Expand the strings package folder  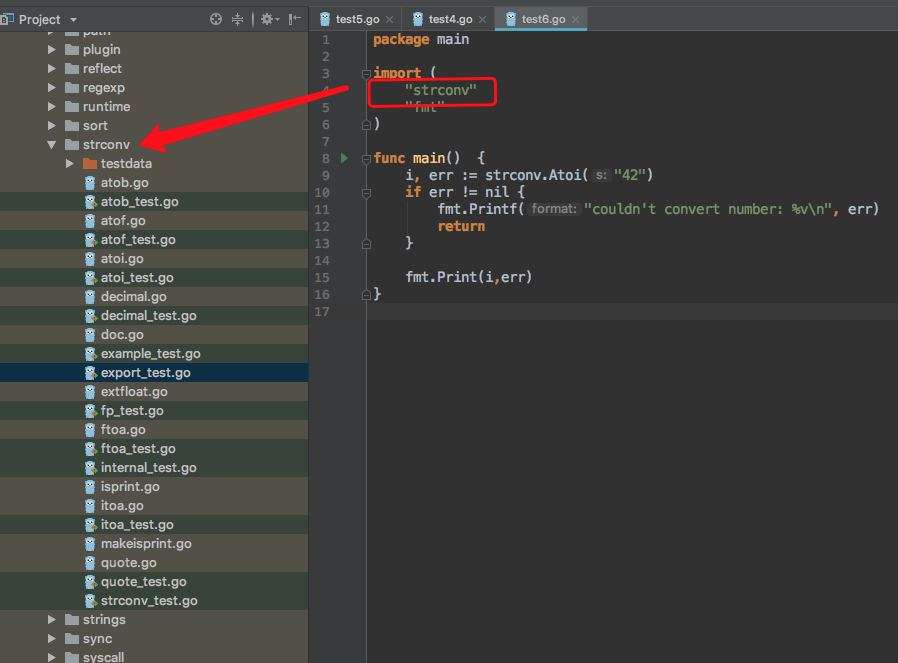click(52, 620)
